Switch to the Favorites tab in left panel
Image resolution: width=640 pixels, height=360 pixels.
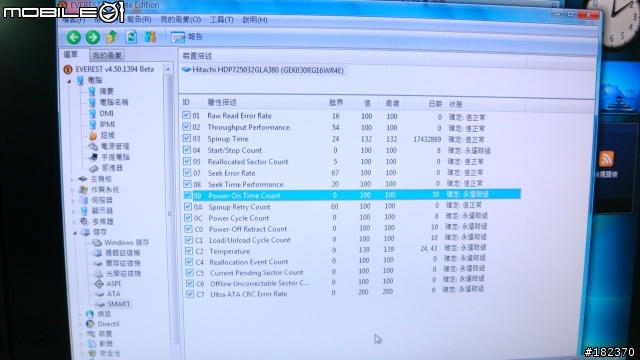(107, 56)
